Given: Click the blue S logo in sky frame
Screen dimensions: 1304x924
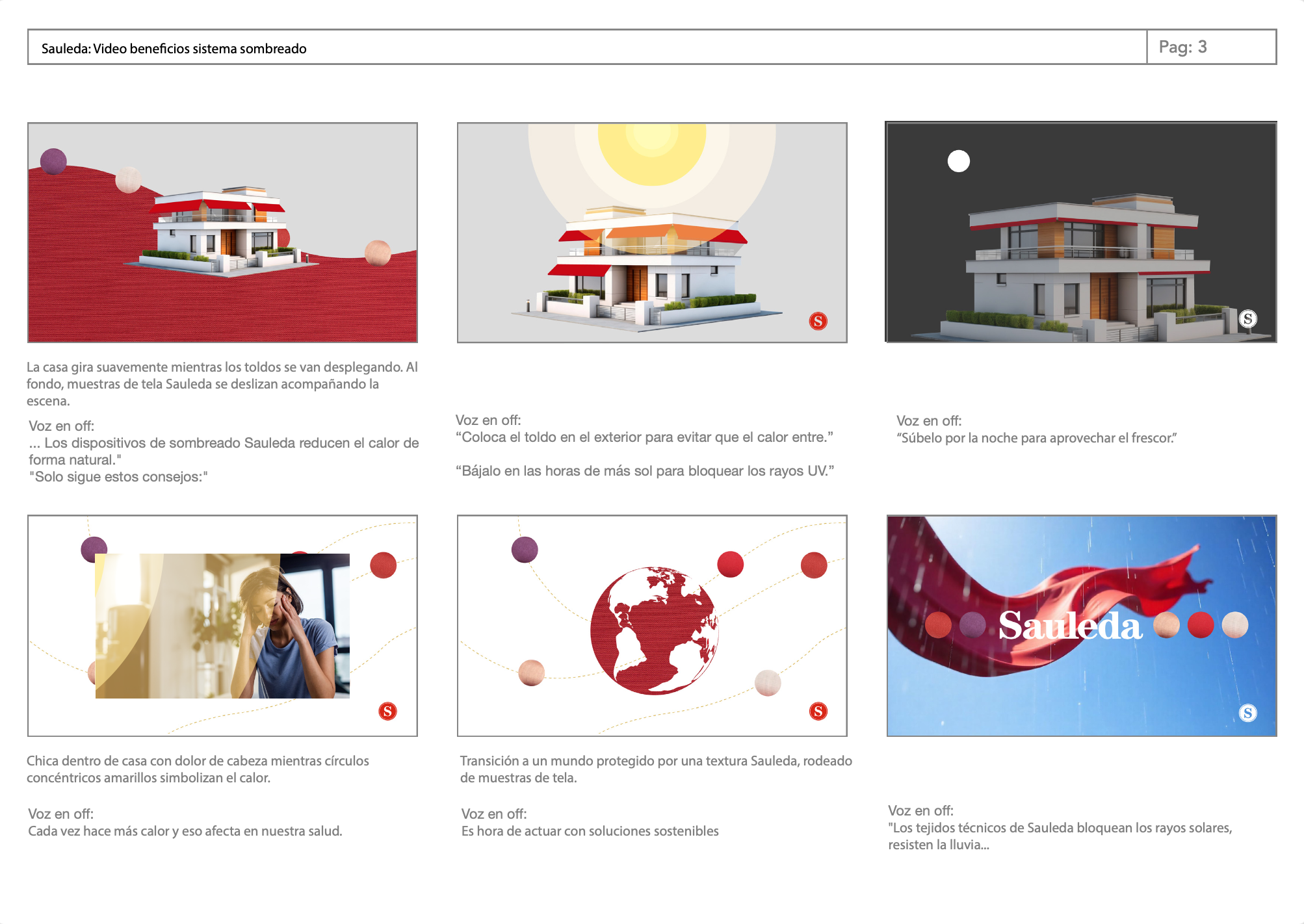Looking at the screenshot, I should click(x=1247, y=713).
